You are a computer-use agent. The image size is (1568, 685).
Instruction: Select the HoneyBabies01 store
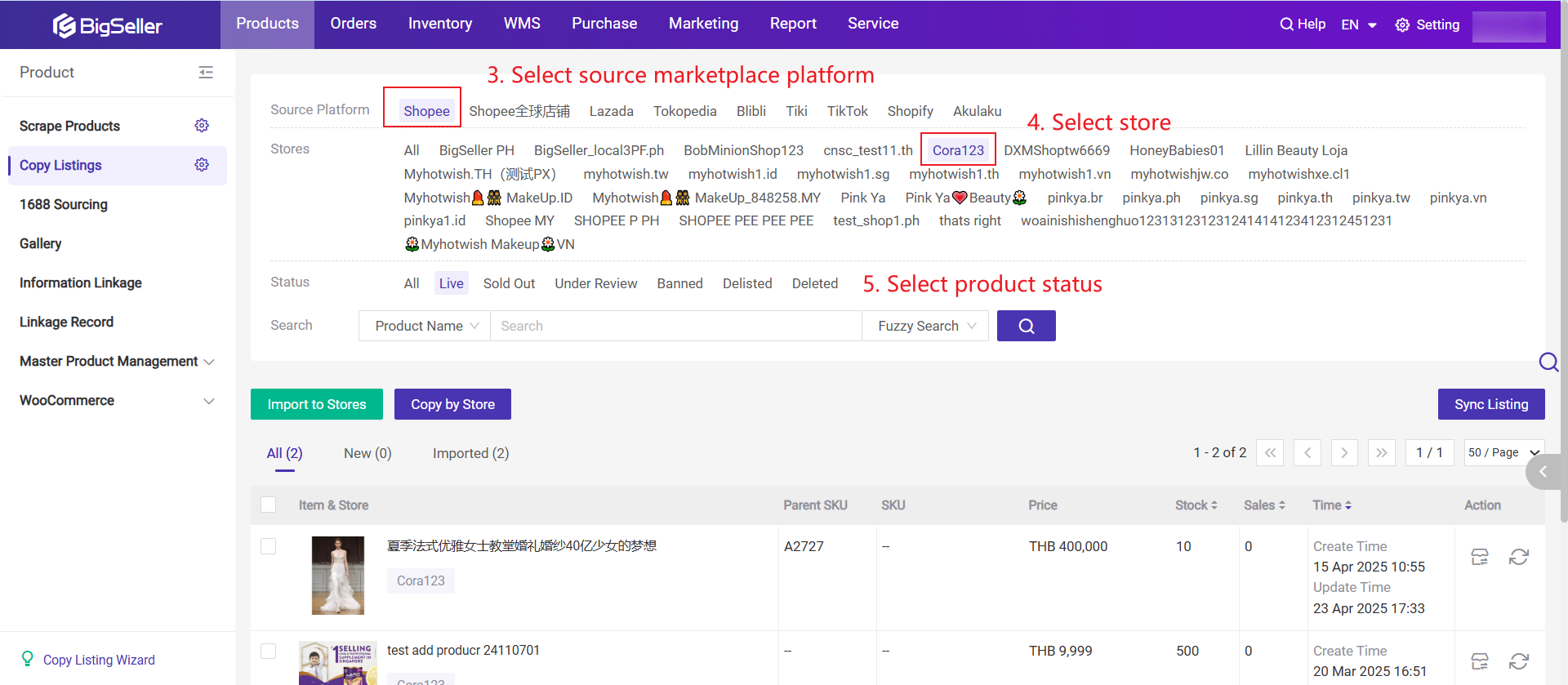pyautogui.click(x=1177, y=150)
